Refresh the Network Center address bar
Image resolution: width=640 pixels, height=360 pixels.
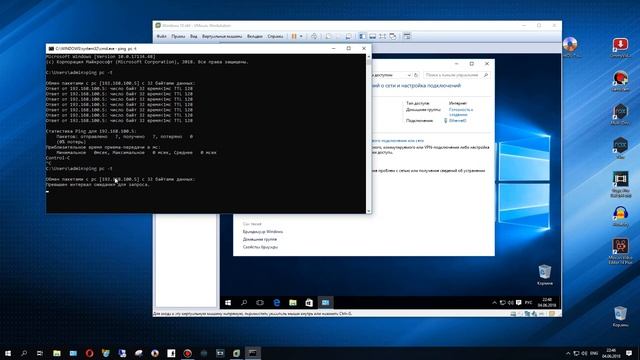click(416, 75)
